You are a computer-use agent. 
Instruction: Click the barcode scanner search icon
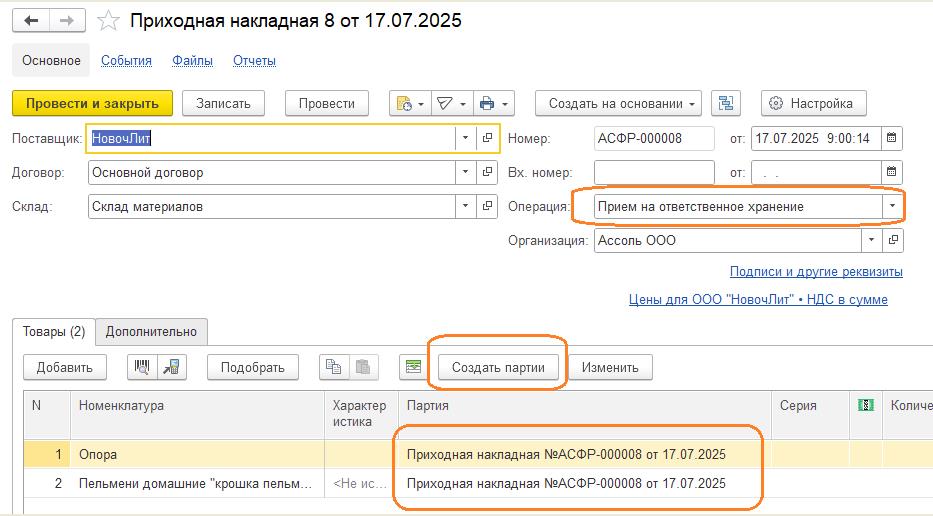click(x=144, y=367)
